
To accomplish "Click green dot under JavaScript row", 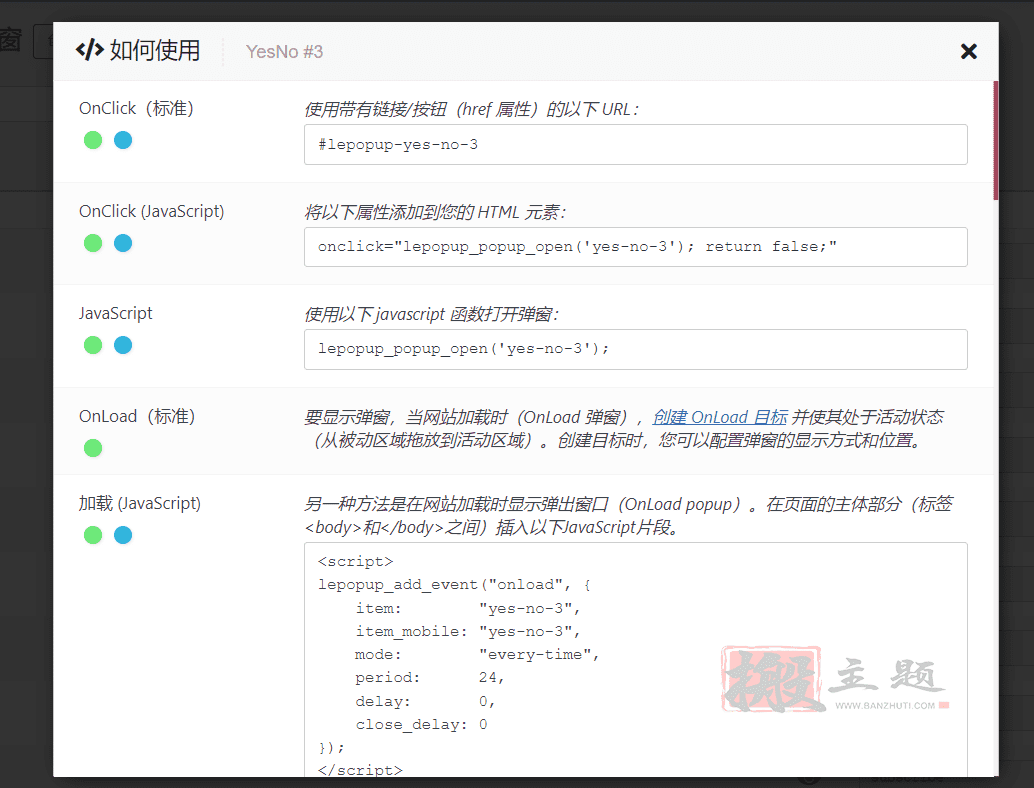I will tap(93, 345).
